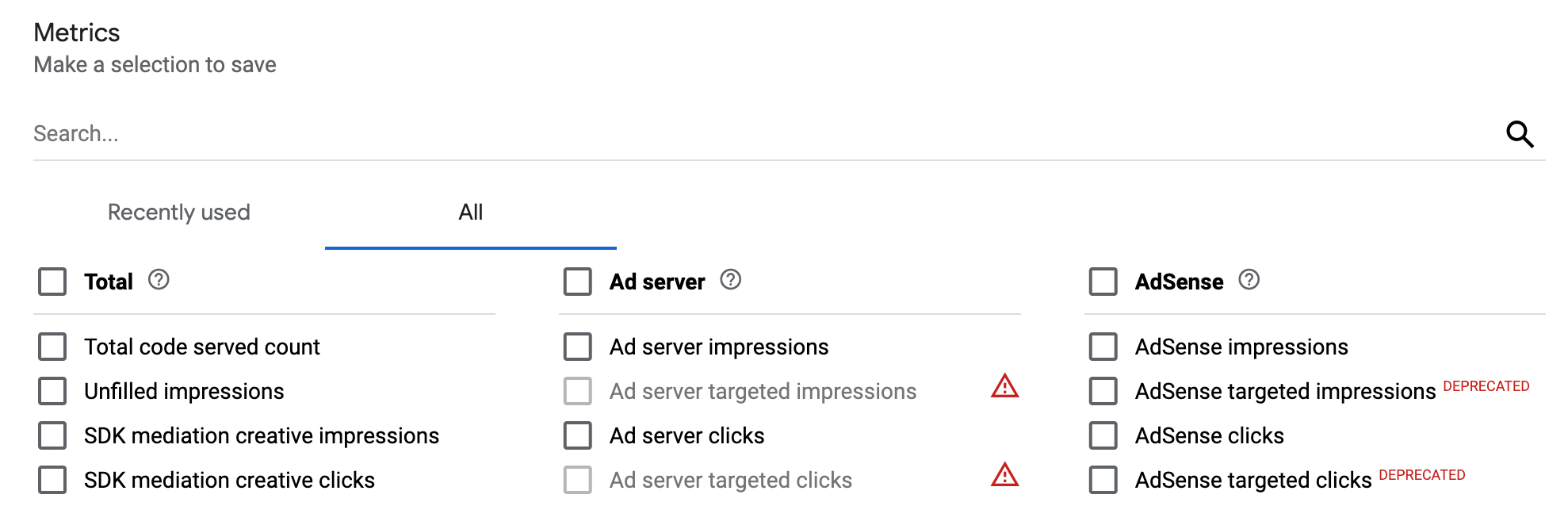Select the AdSense clicks metric
The width and height of the screenshot is (1568, 506).
click(x=1102, y=435)
